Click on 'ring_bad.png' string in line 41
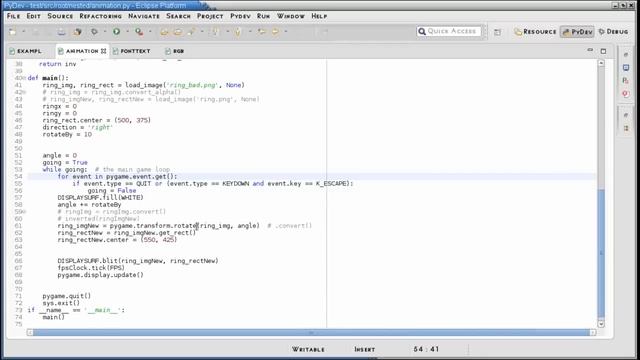Viewport: 640px width, 360px height. click(x=193, y=85)
